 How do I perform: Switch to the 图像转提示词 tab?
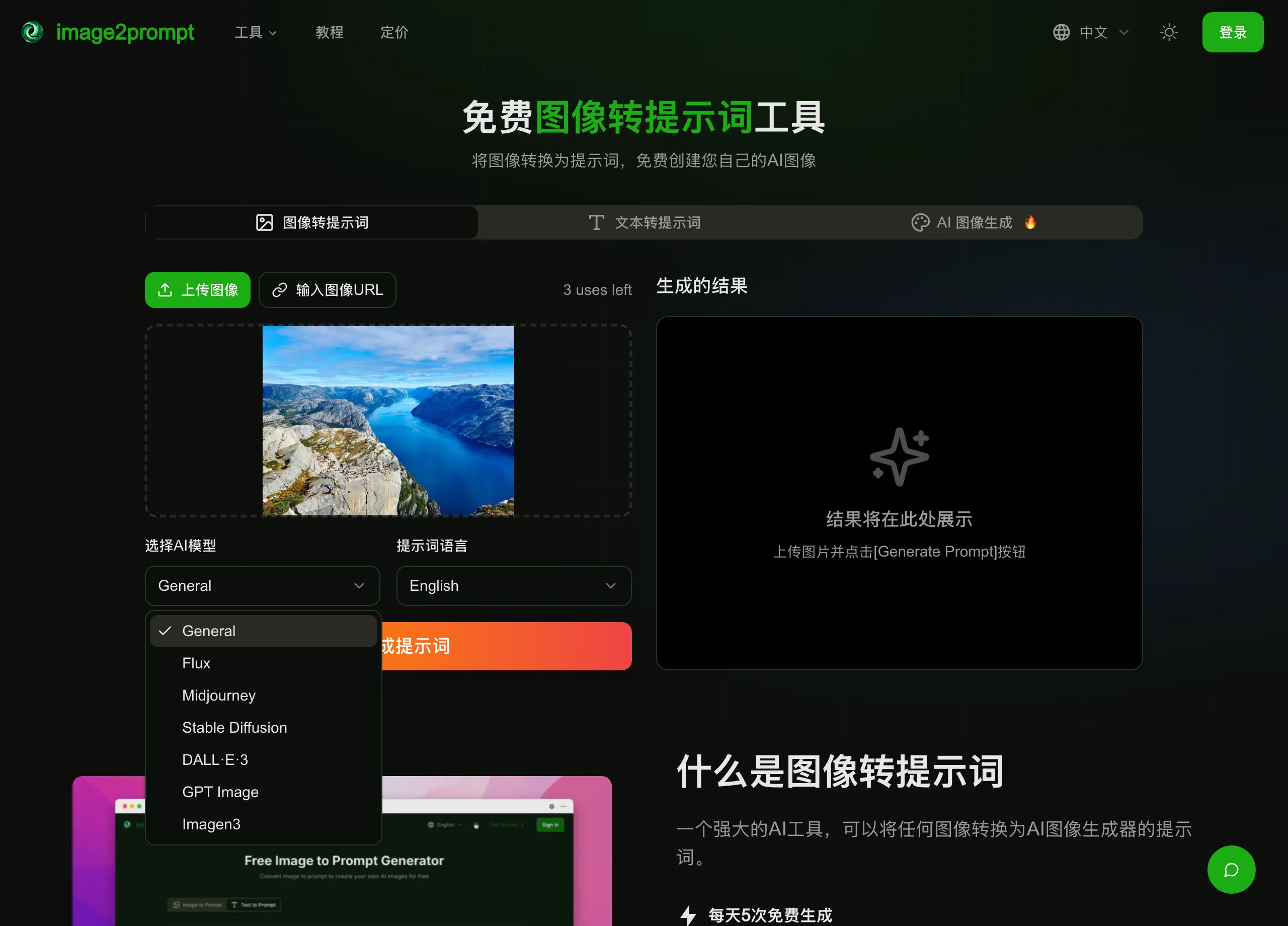pyautogui.click(x=312, y=223)
